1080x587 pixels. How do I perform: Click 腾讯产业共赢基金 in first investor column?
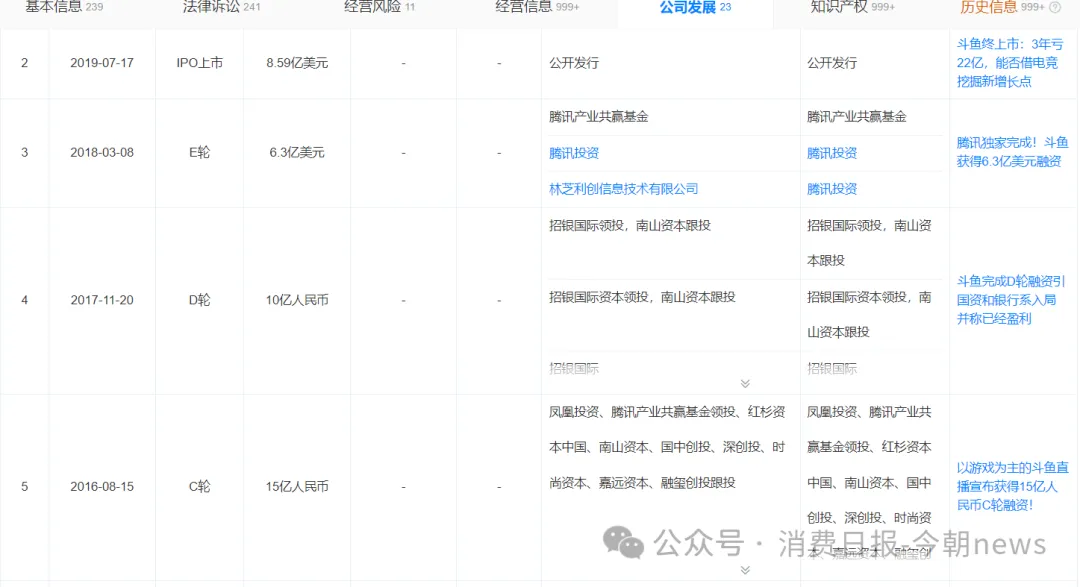[x=599, y=117]
